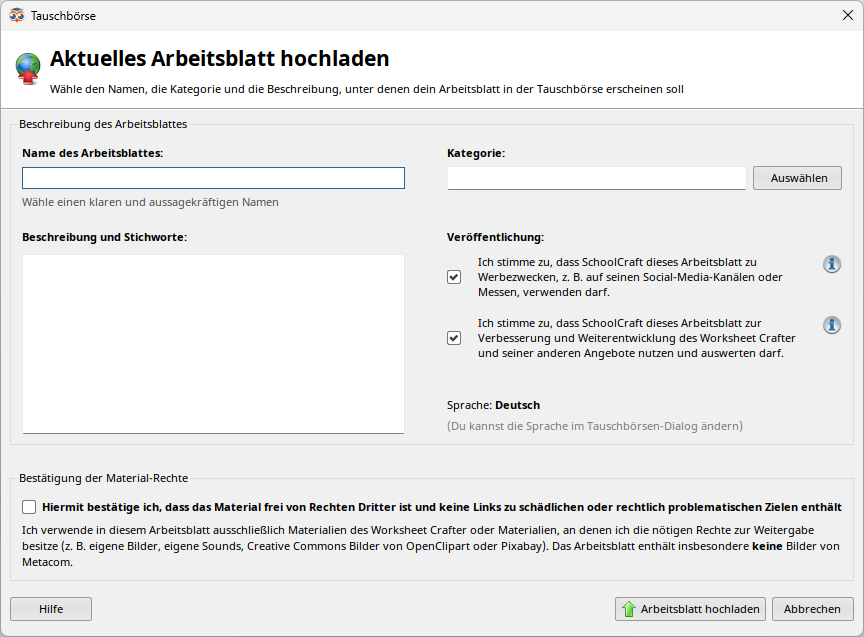The height and width of the screenshot is (637, 864).
Task: Start the upload with Arbeitsblatt hochladen
Action: (x=690, y=608)
